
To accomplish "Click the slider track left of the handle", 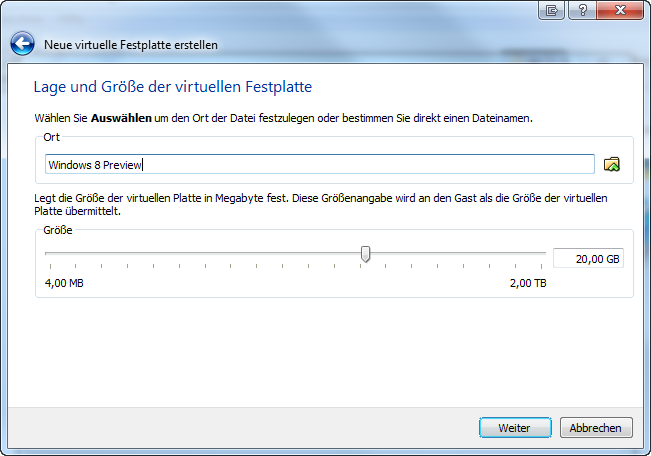I will point(200,255).
